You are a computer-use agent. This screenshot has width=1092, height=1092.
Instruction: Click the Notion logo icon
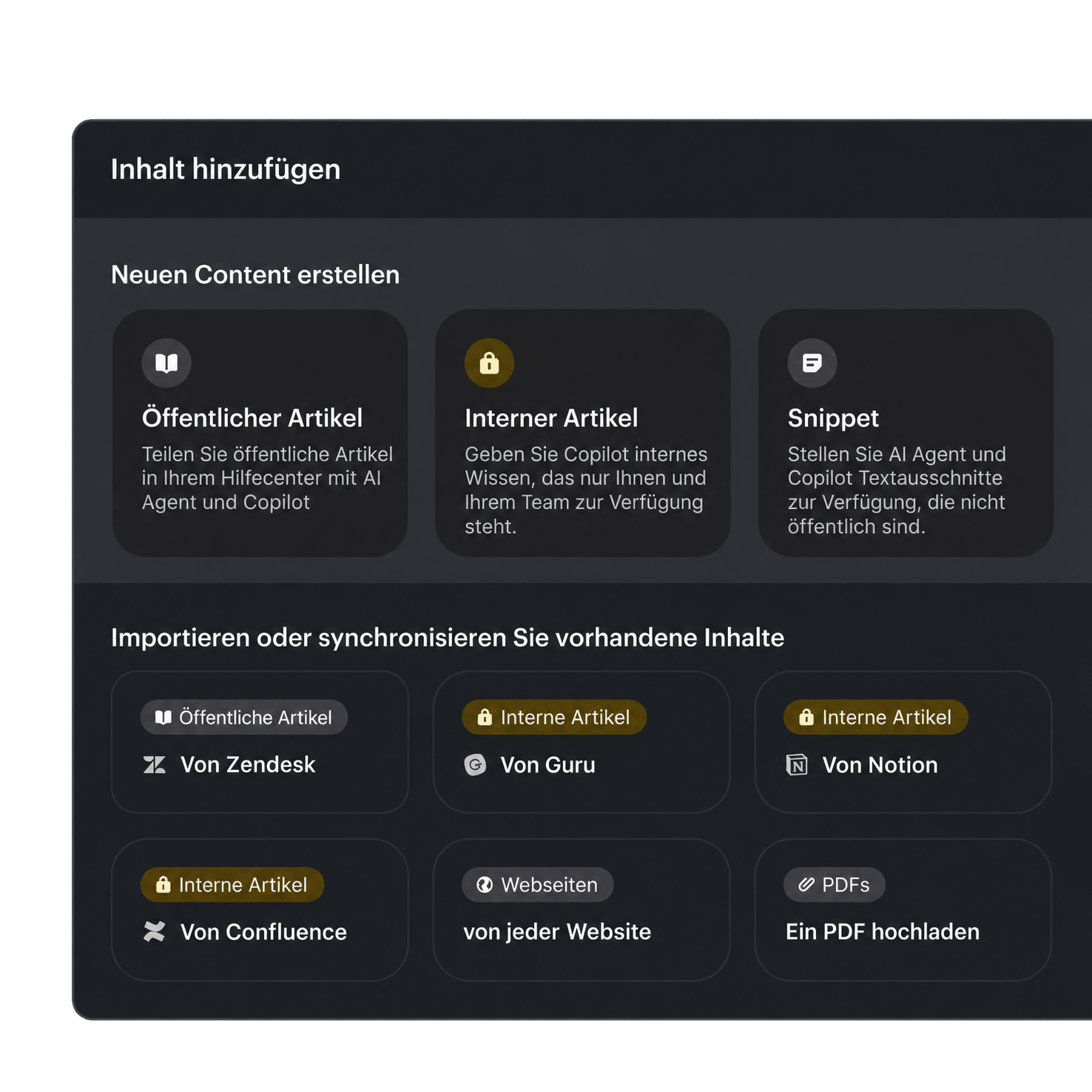coord(797,764)
